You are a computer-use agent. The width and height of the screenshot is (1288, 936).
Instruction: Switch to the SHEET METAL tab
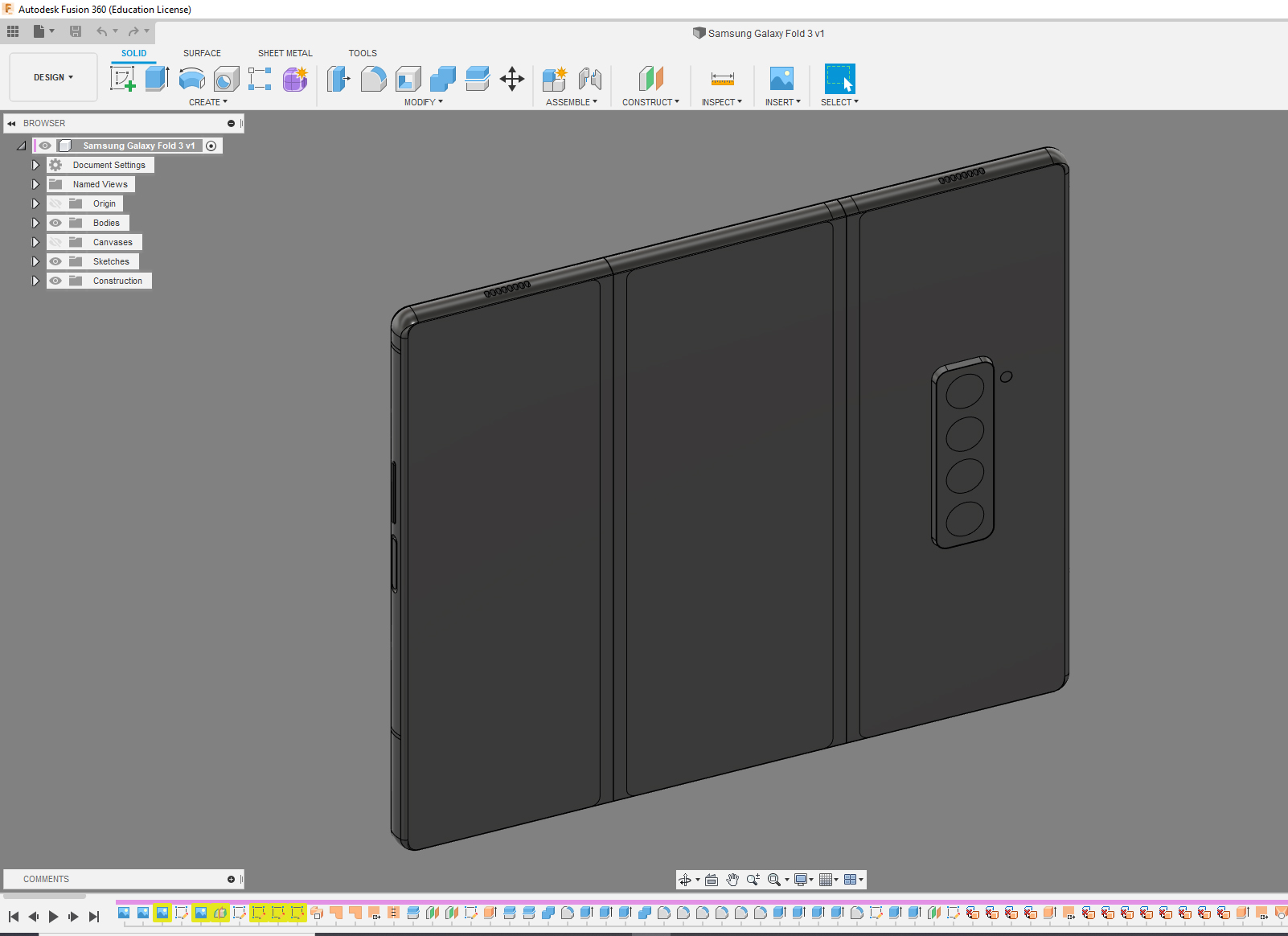[x=285, y=53]
